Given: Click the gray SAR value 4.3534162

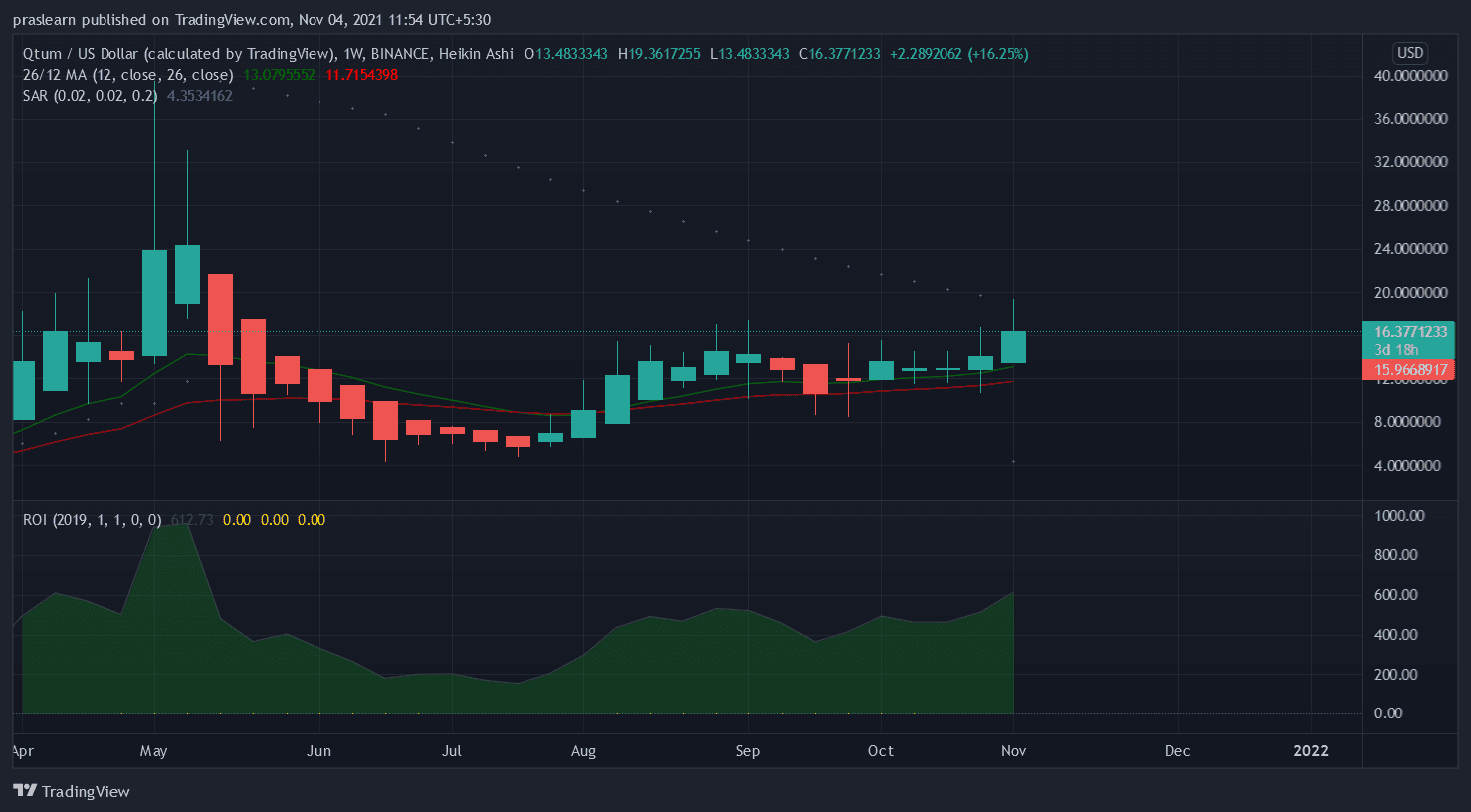Looking at the screenshot, I should (x=200, y=96).
